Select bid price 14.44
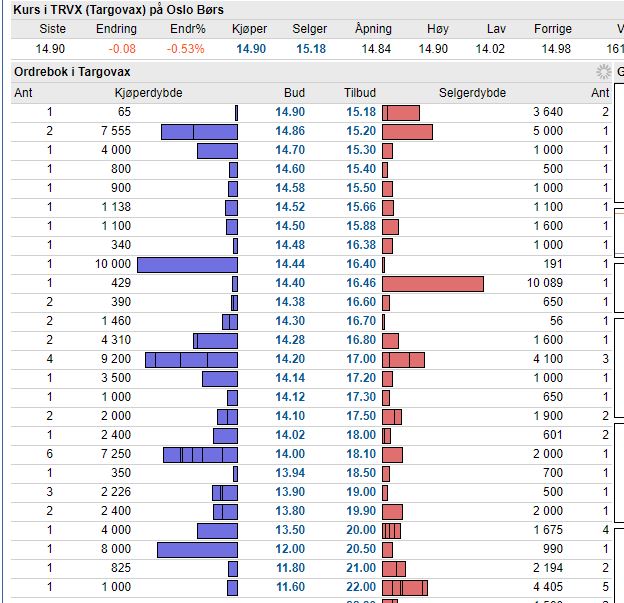The width and height of the screenshot is (624, 603). [290, 264]
